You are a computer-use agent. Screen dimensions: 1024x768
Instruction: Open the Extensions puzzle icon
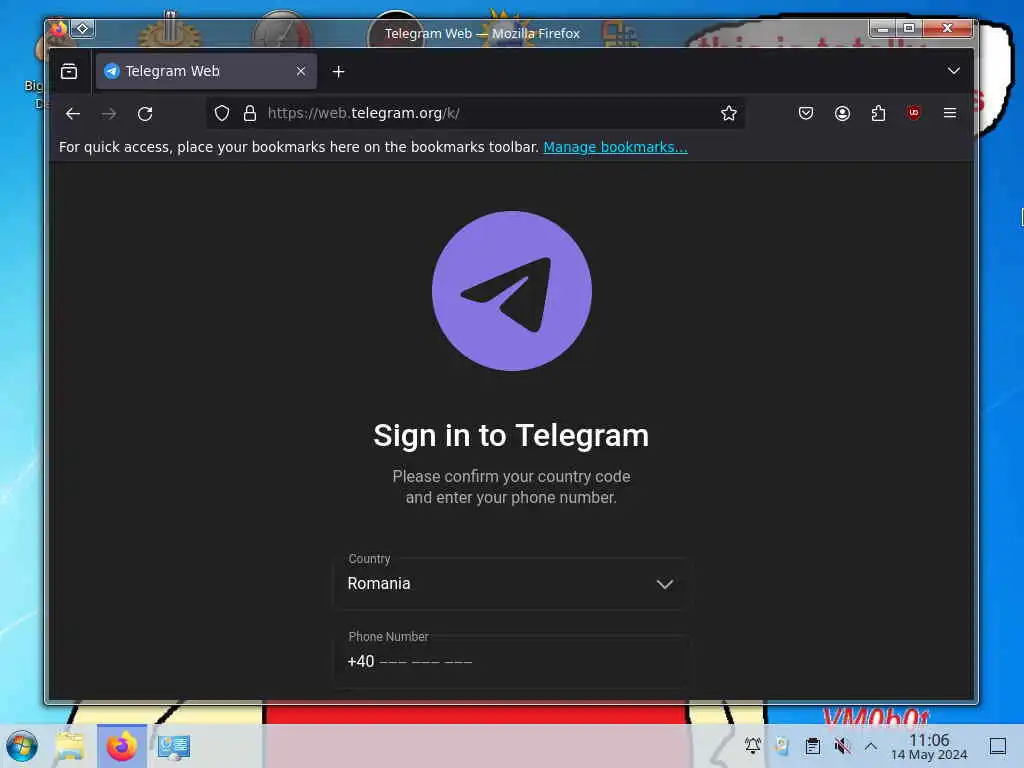[878, 114]
